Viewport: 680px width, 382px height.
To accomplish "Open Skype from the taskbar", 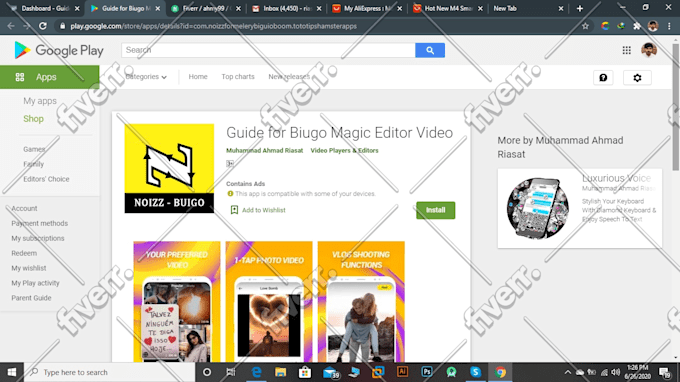I will [x=475, y=372].
